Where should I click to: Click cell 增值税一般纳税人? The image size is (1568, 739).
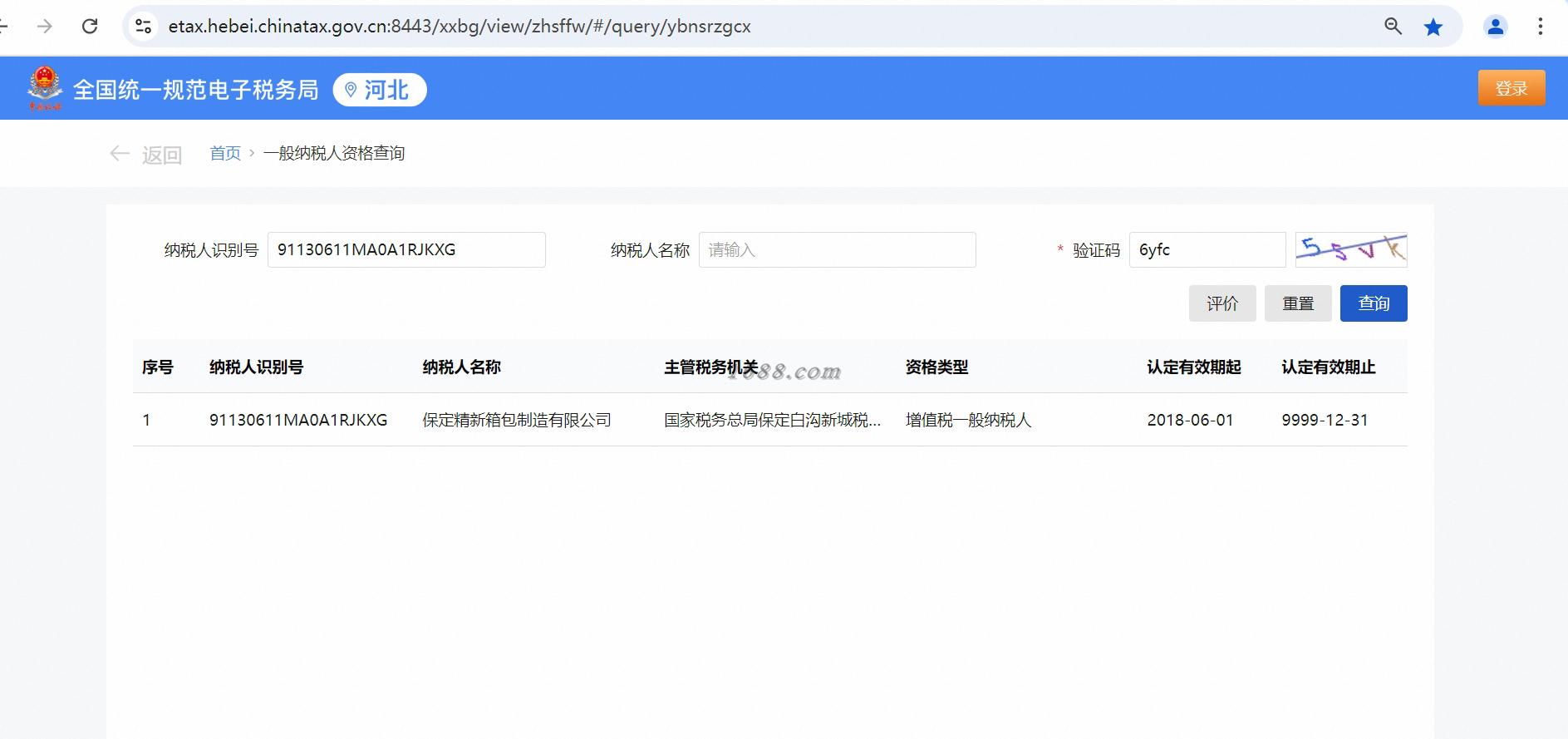tap(969, 420)
